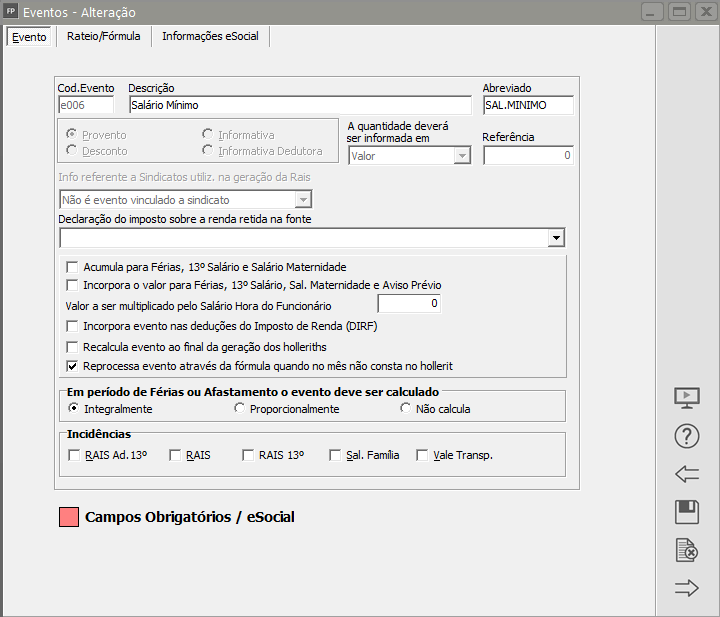Select the Proporcionalmente radio option
The image size is (720, 617).
pyautogui.click(x=239, y=409)
